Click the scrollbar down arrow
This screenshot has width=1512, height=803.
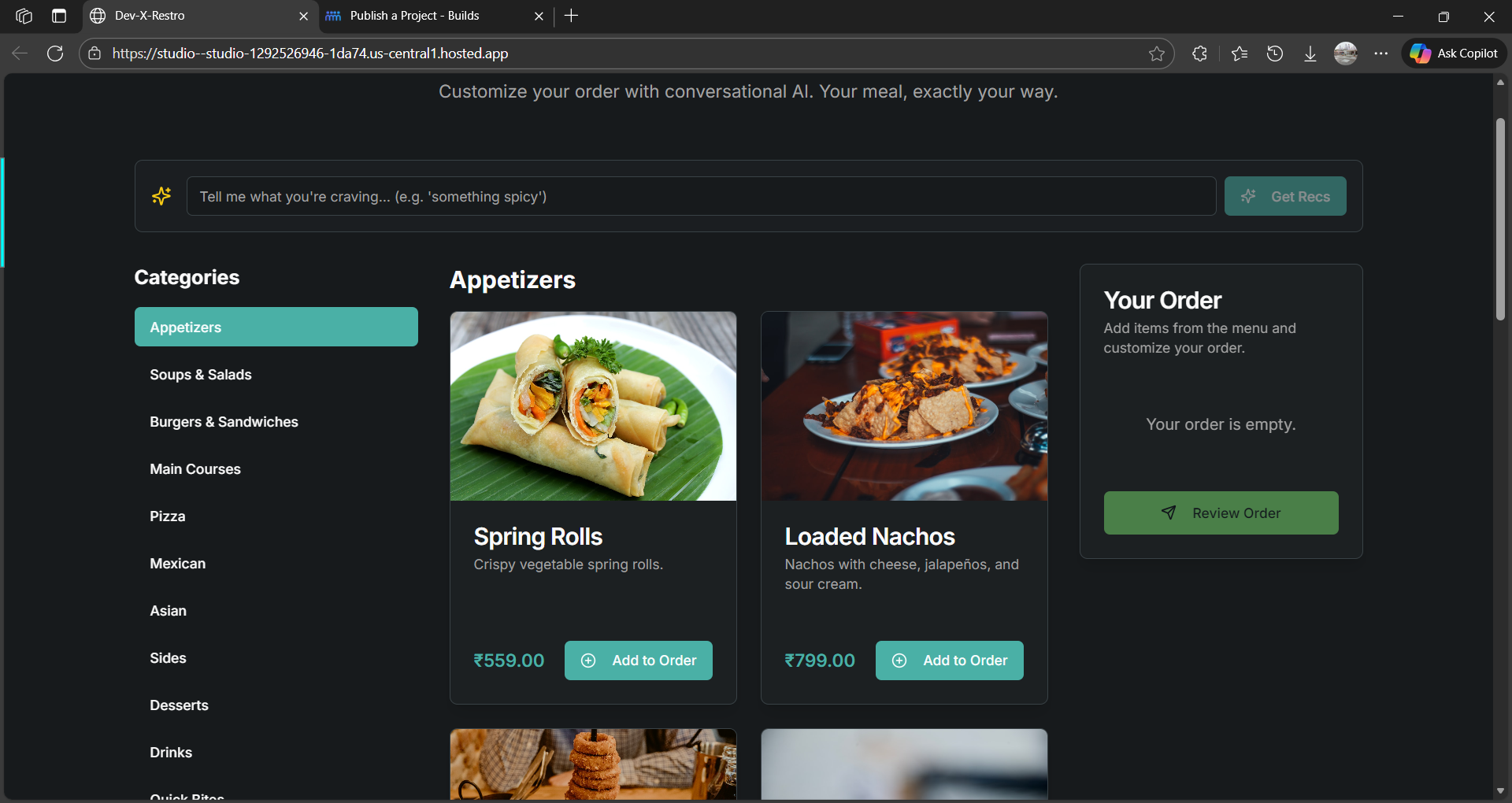pos(1500,791)
